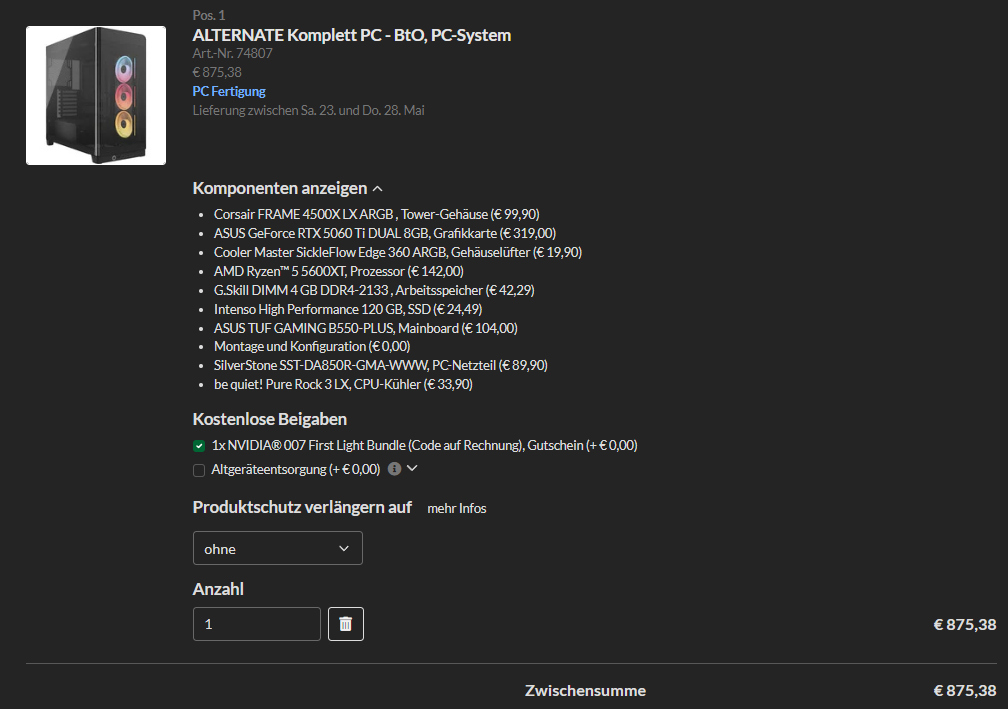Click the Anzahl quantity input field
This screenshot has width=1008, height=709.
coord(256,624)
